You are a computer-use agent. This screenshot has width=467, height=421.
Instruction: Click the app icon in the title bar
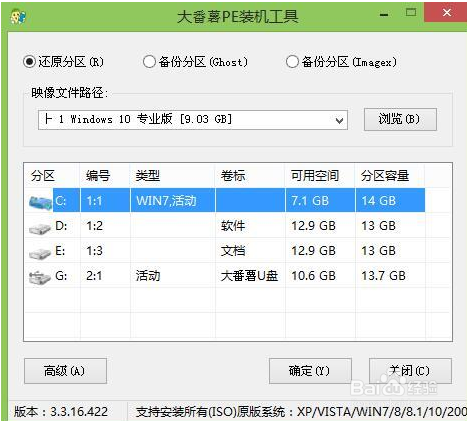18,17
